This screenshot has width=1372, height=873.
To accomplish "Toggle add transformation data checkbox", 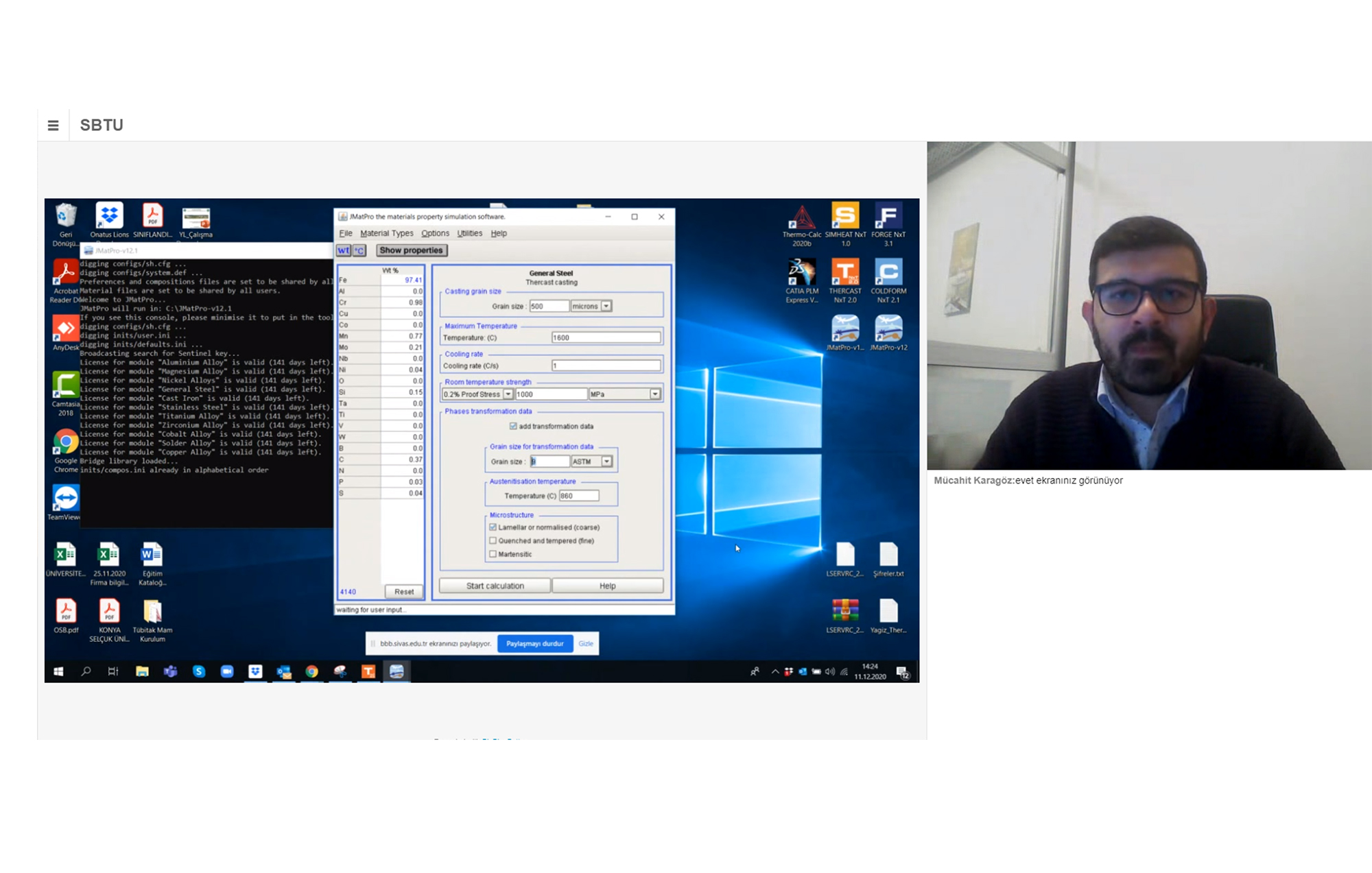I will click(x=513, y=426).
